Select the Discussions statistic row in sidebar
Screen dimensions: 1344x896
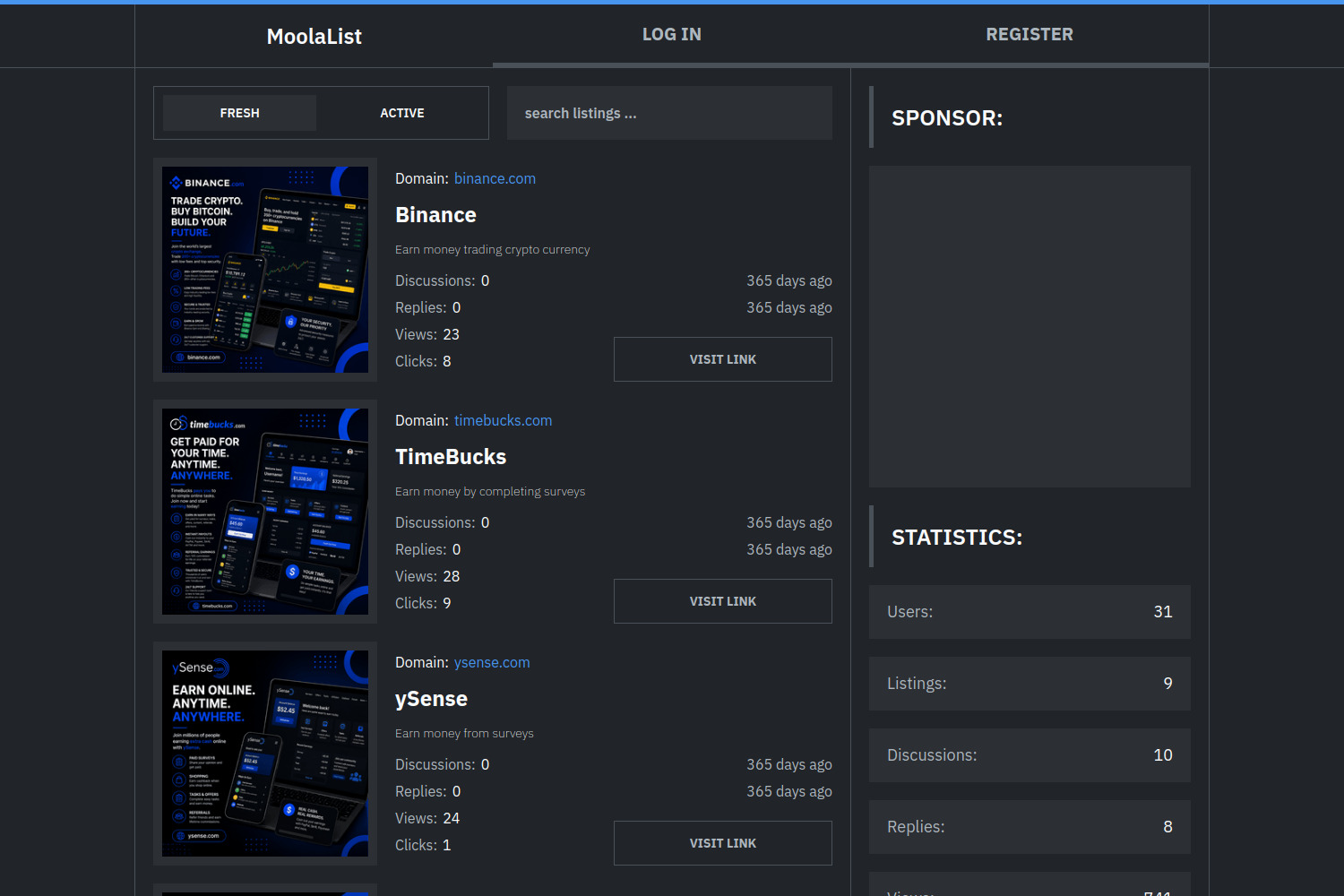coord(1030,755)
